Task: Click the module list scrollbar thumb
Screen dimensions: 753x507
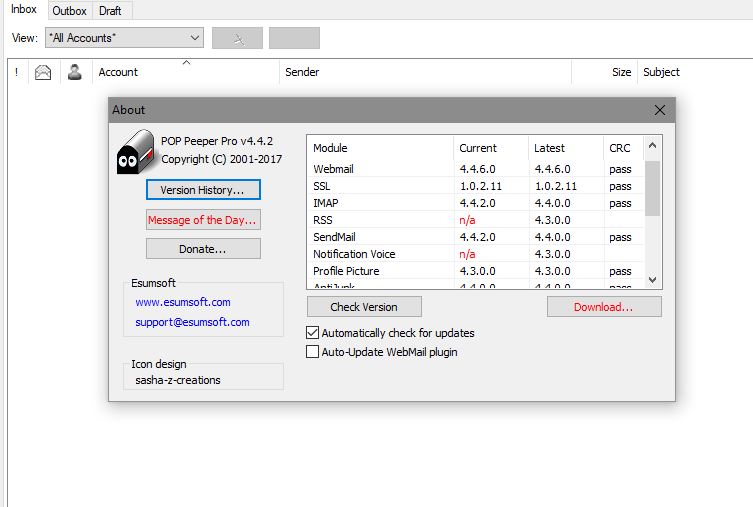Action: [652, 188]
